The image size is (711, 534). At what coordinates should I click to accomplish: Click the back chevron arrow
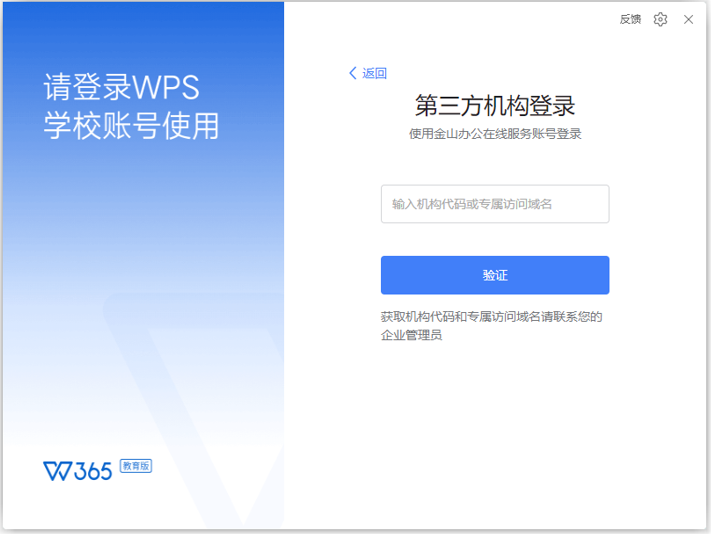coord(352,73)
